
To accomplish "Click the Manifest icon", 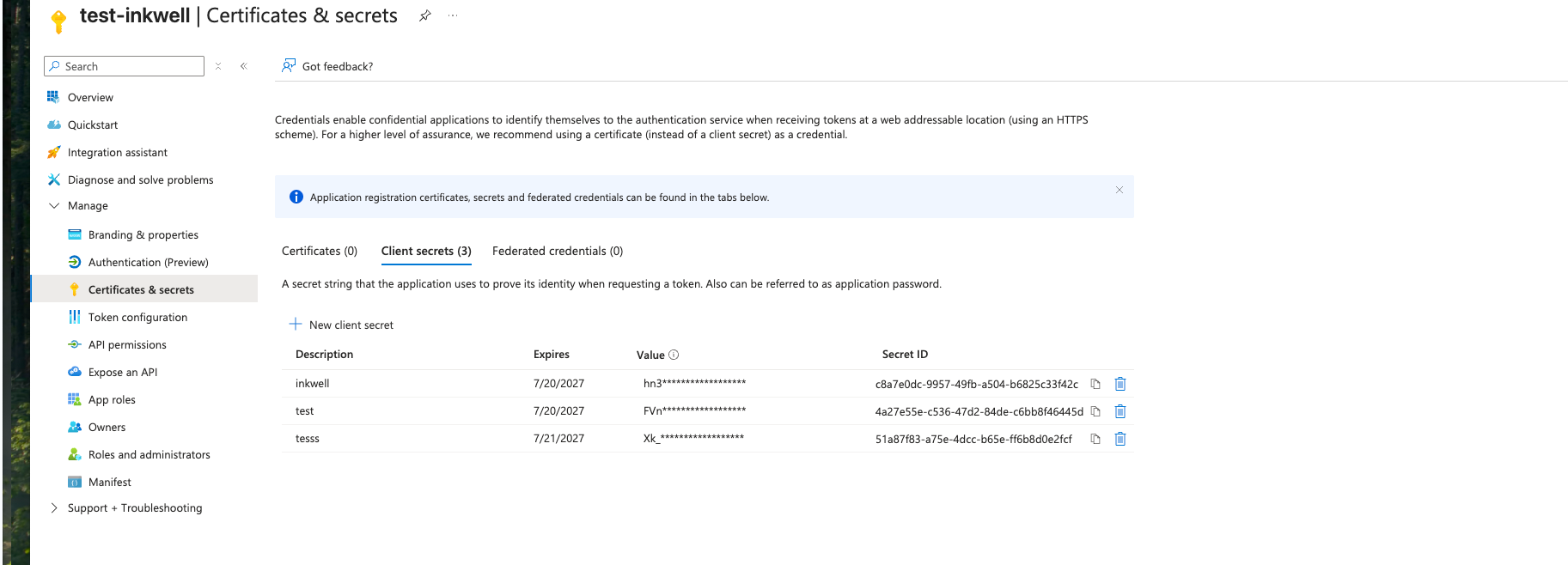I will [75, 482].
